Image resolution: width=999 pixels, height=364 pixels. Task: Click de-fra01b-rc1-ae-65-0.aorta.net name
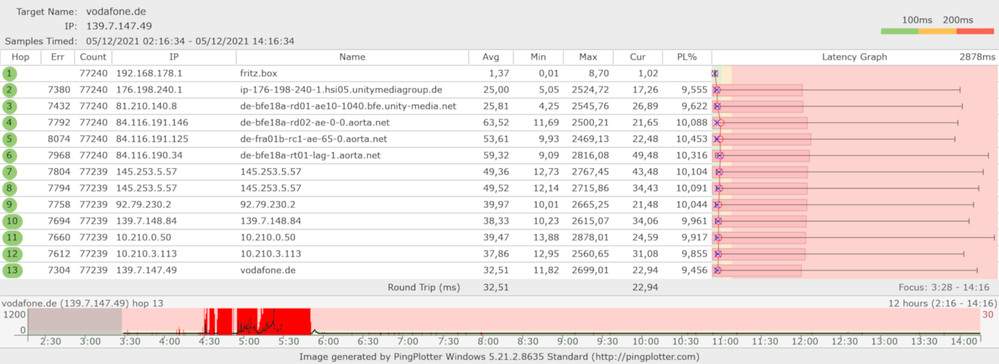pos(314,139)
